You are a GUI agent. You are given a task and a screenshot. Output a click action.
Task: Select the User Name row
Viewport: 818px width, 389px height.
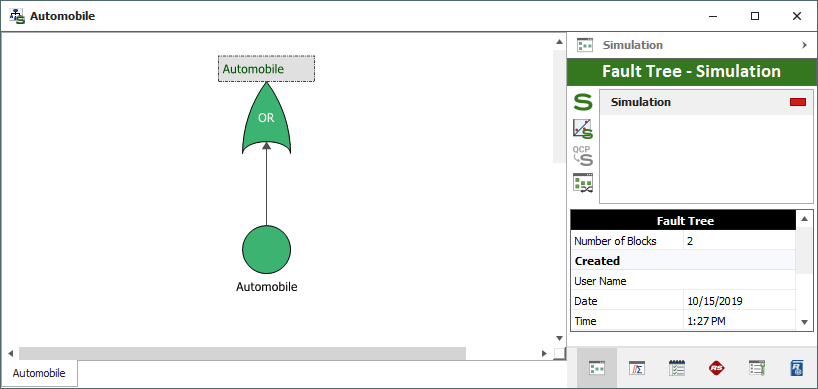pyautogui.click(x=683, y=281)
